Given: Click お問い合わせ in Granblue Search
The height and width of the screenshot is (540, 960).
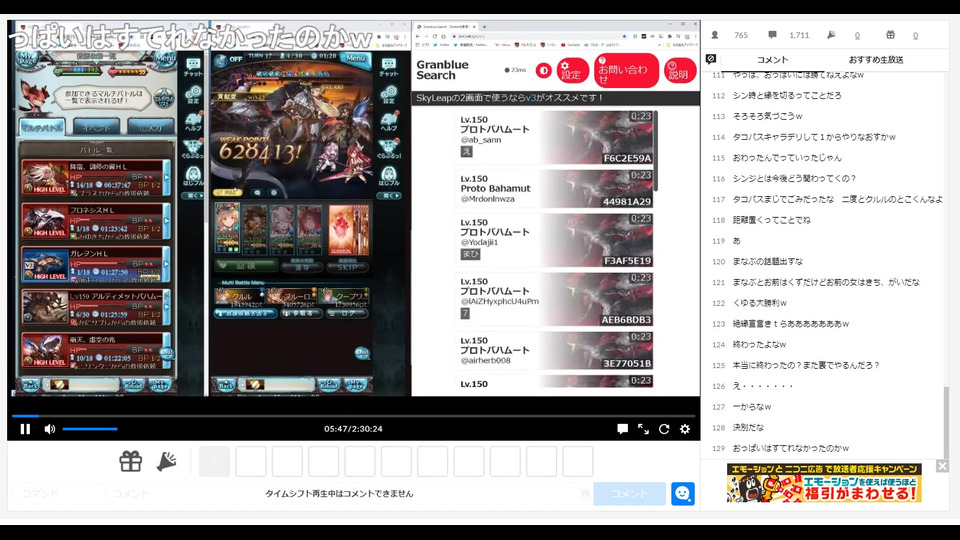Looking at the screenshot, I should point(626,70).
